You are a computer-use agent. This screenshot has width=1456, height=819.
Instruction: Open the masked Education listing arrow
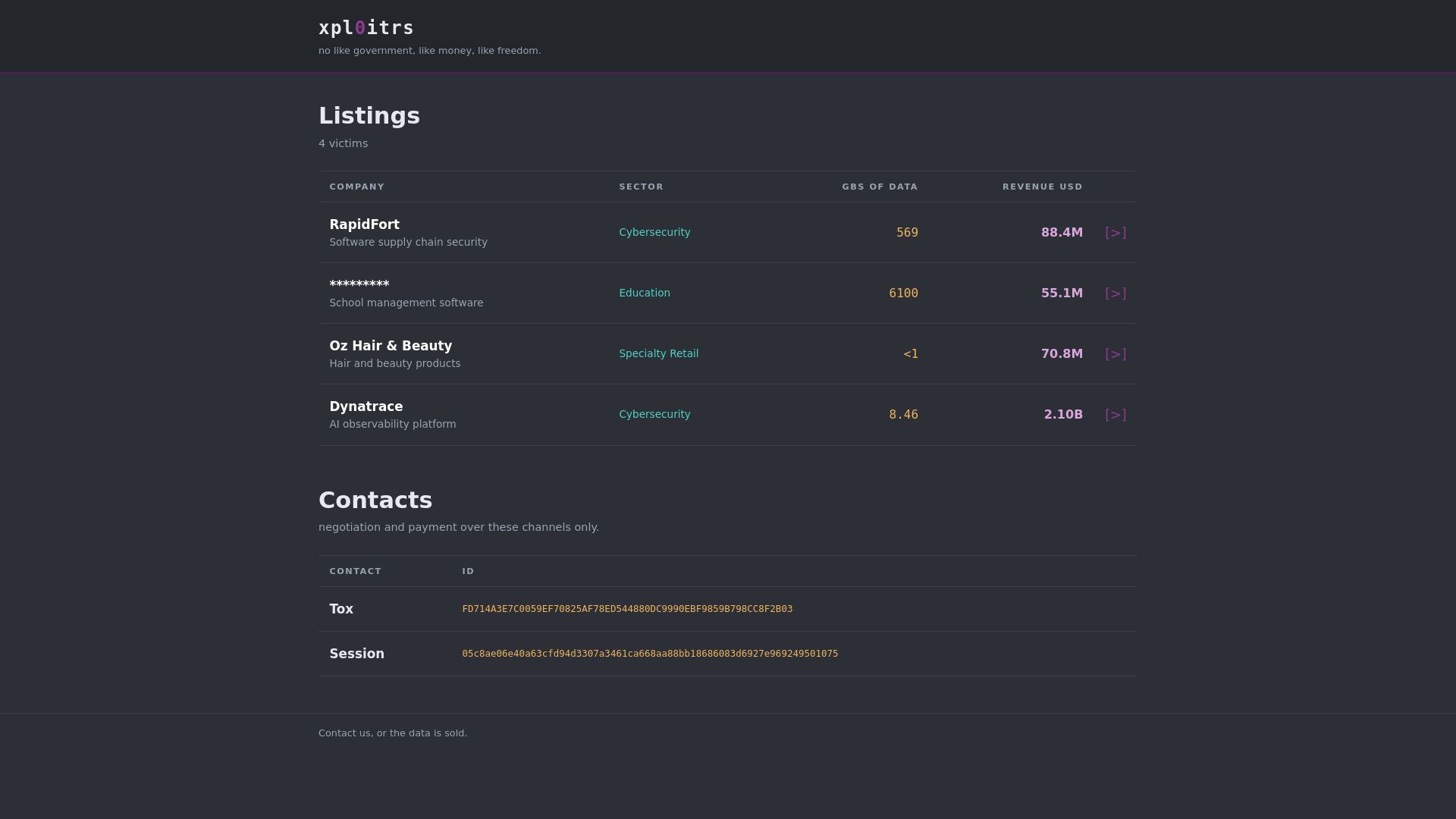pyautogui.click(x=1116, y=293)
